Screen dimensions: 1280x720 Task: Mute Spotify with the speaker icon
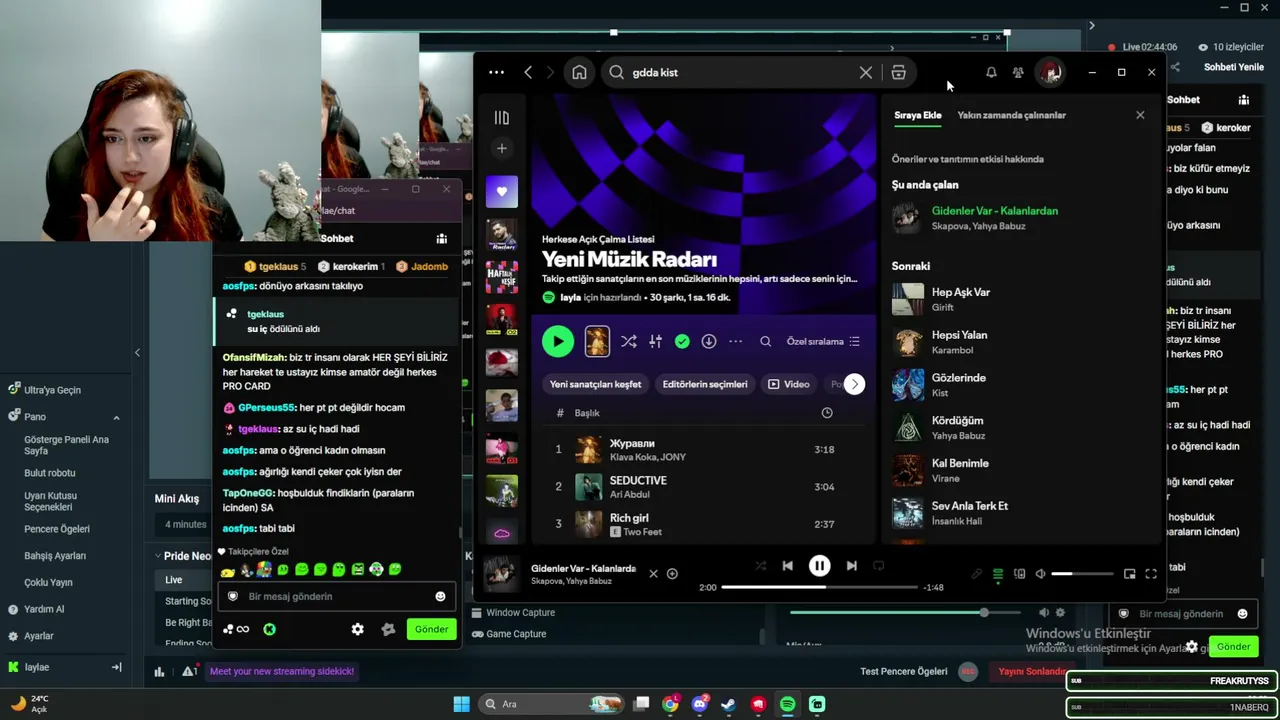1040,574
